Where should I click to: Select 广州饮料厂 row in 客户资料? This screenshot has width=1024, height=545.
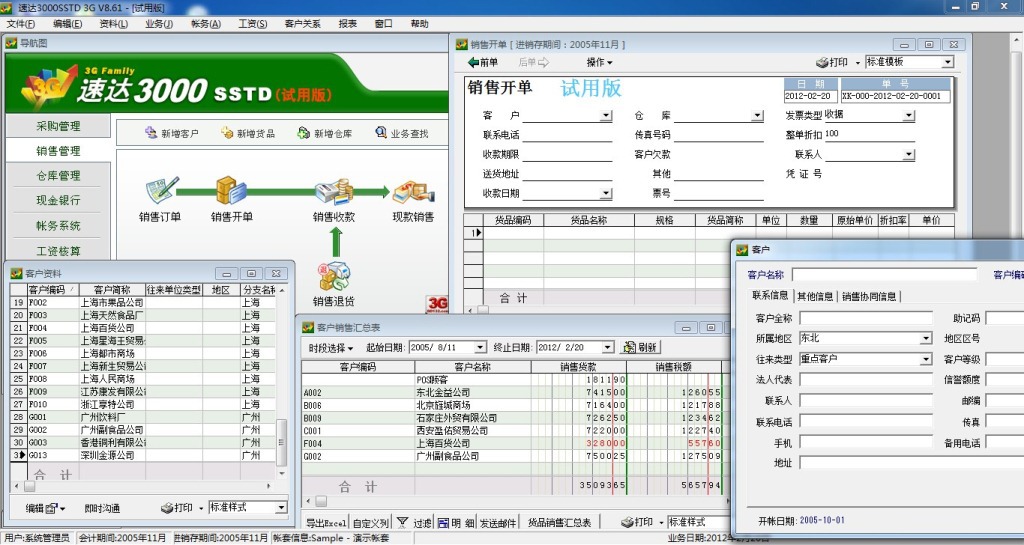click(x=143, y=417)
